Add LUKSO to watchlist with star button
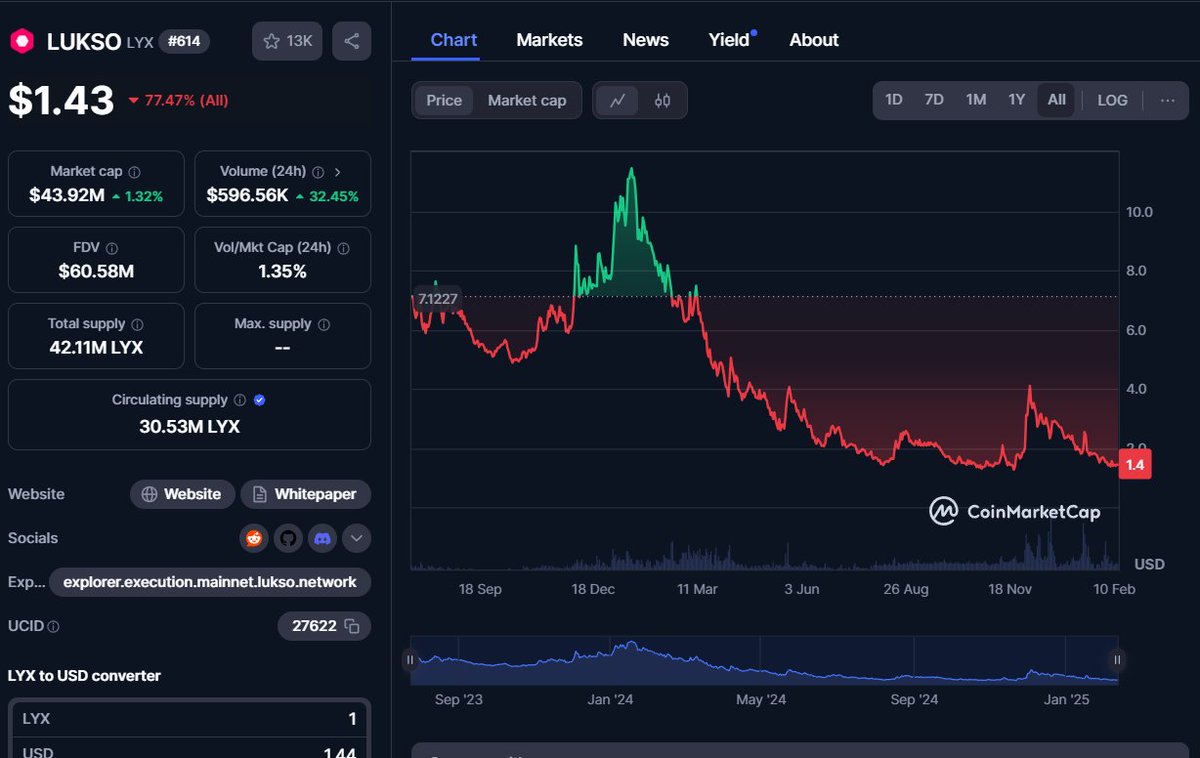Viewport: 1200px width, 758px height. [288, 41]
